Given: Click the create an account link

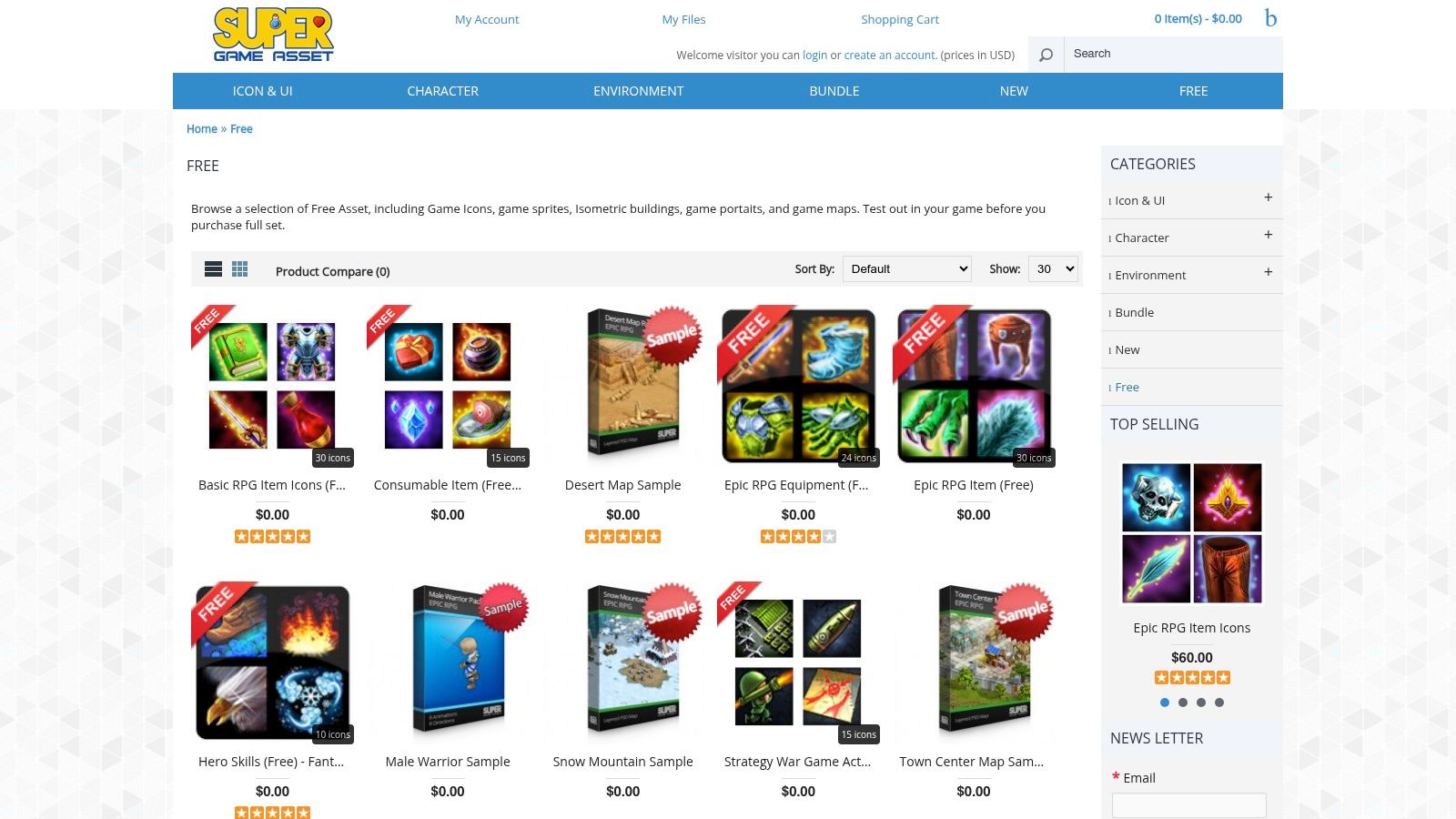Looking at the screenshot, I should [890, 55].
